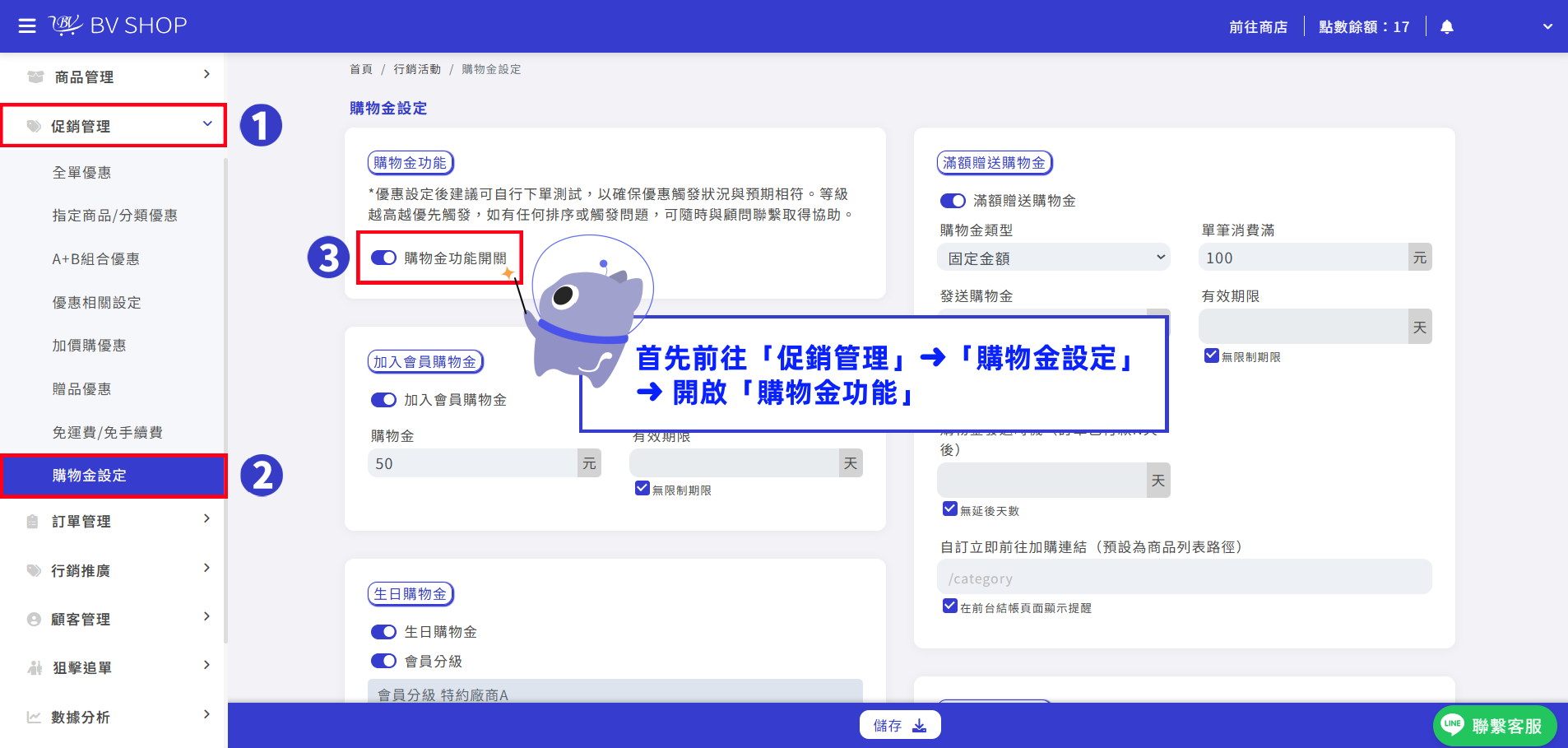The width and height of the screenshot is (1568, 748).
Task: Open the top-right account dropdown arrow
Action: [x=1547, y=26]
